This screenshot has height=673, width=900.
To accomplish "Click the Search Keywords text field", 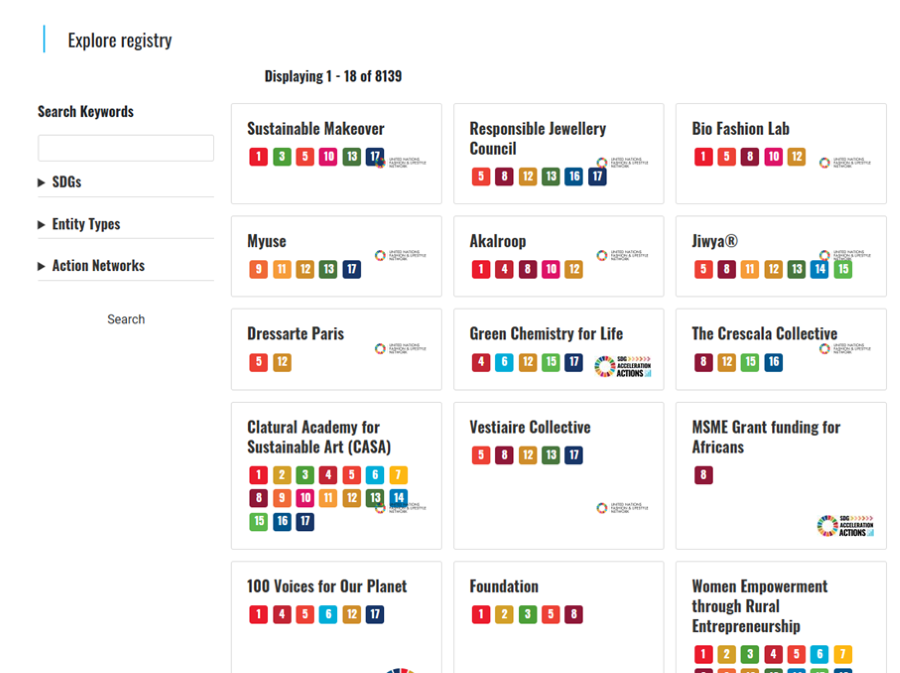I will 126,148.
